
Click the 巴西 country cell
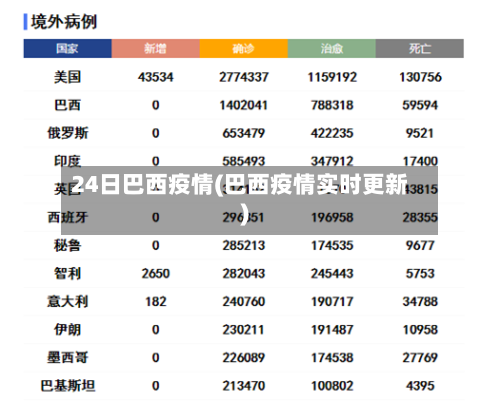(68, 105)
